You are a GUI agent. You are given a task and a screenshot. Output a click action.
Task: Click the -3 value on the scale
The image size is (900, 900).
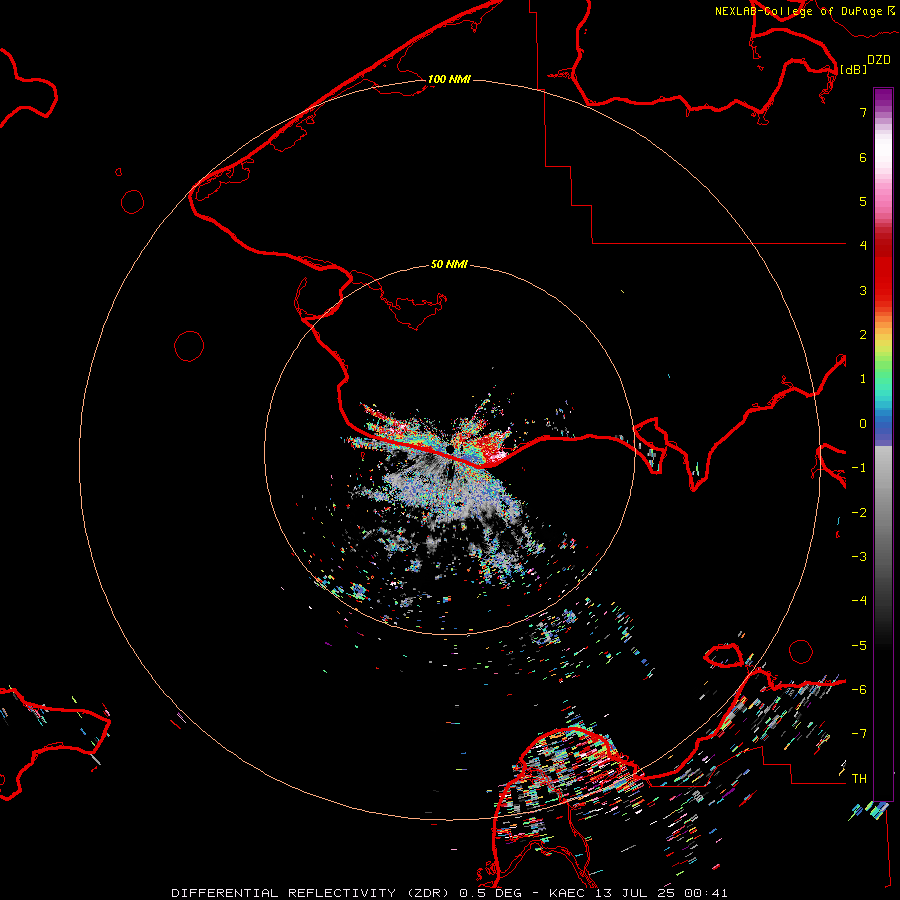point(859,557)
